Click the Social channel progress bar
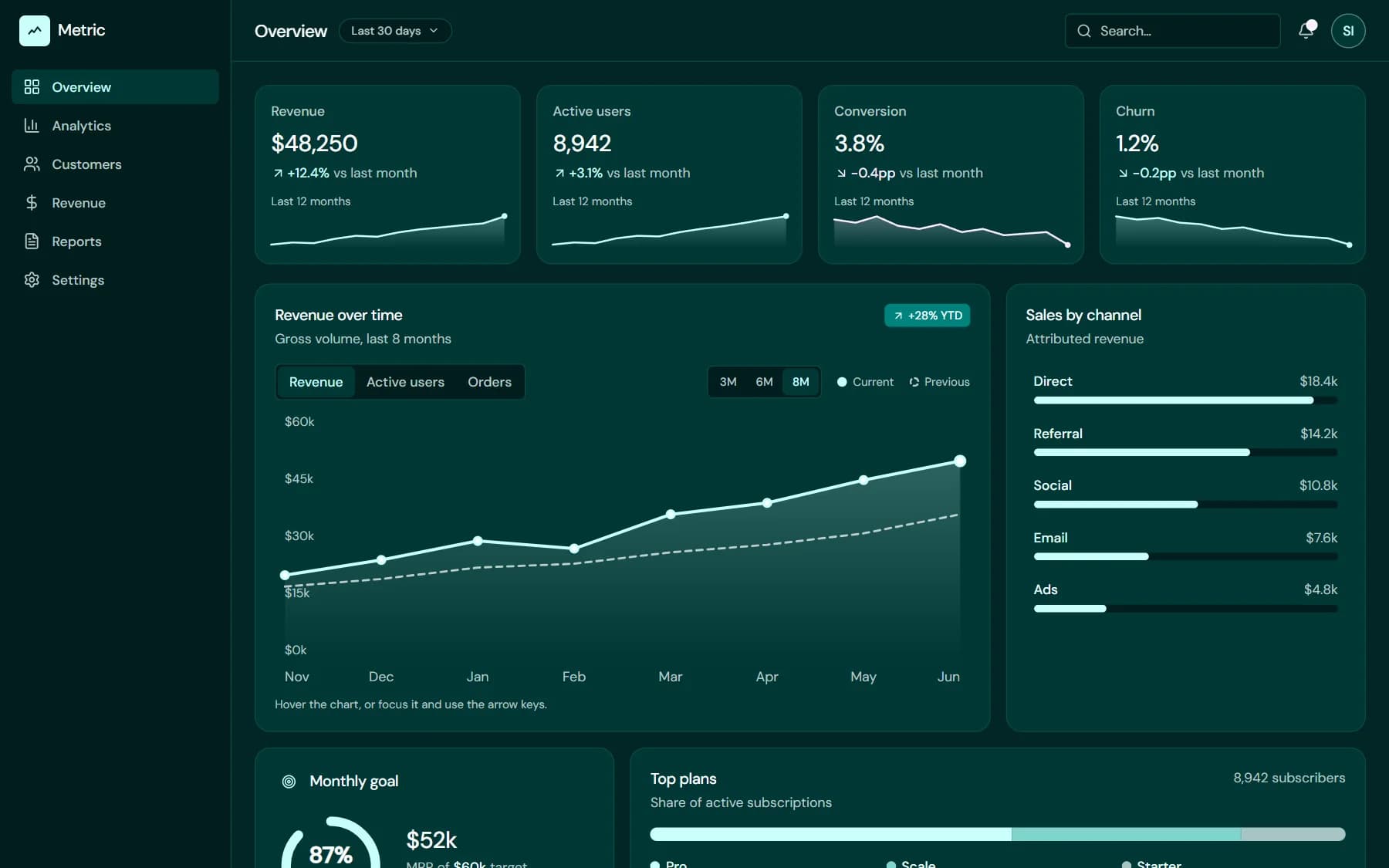 (x=1185, y=505)
